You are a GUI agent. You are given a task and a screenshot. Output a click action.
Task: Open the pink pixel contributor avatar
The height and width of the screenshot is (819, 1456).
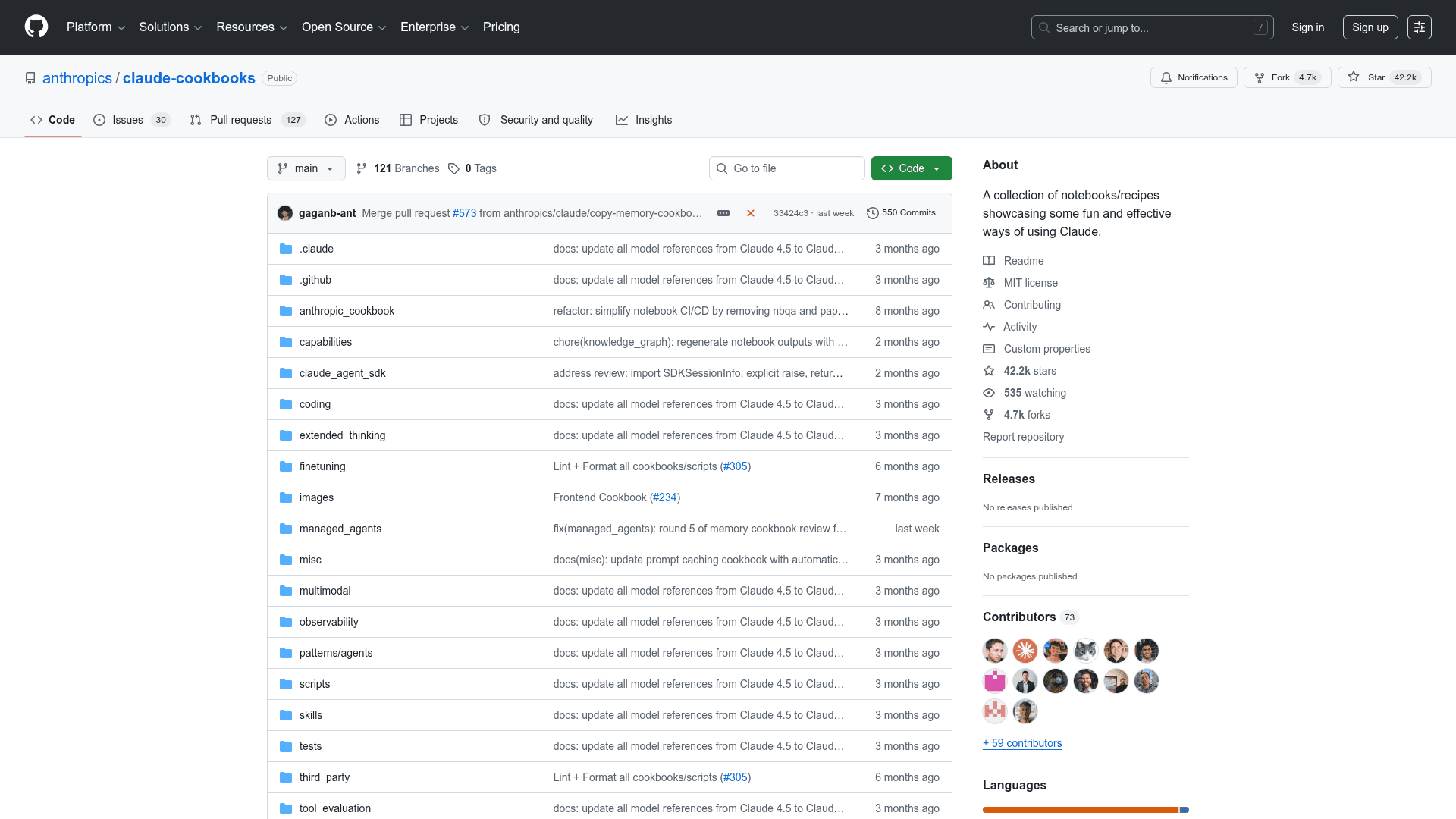[x=995, y=681]
